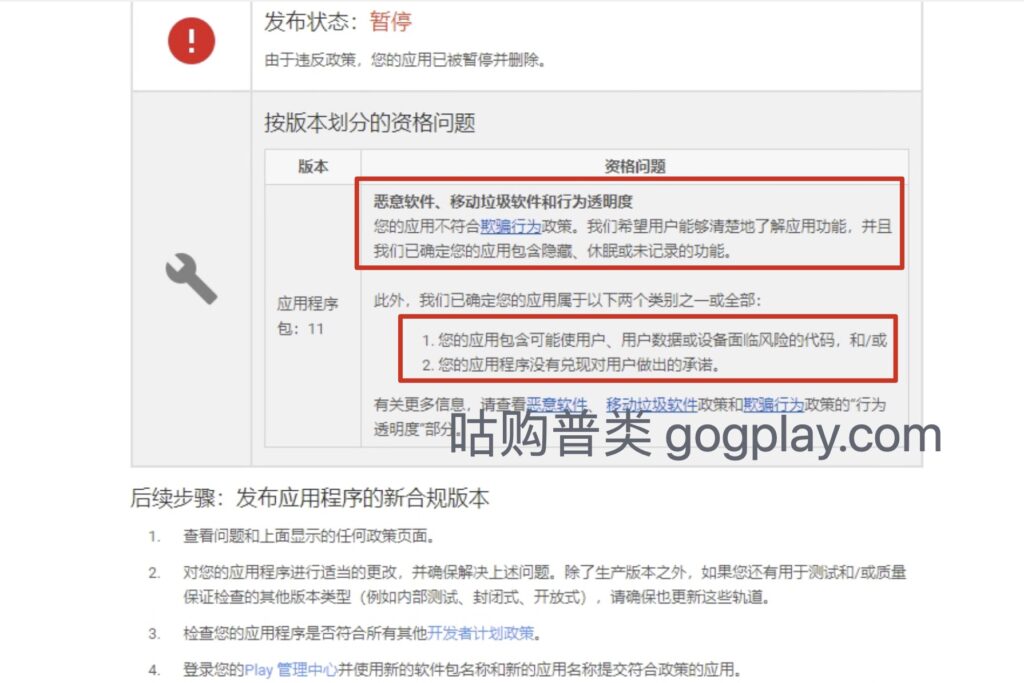The width and height of the screenshot is (1024, 683).
Task: Click the red exclamation warning icon
Action: coord(191,40)
